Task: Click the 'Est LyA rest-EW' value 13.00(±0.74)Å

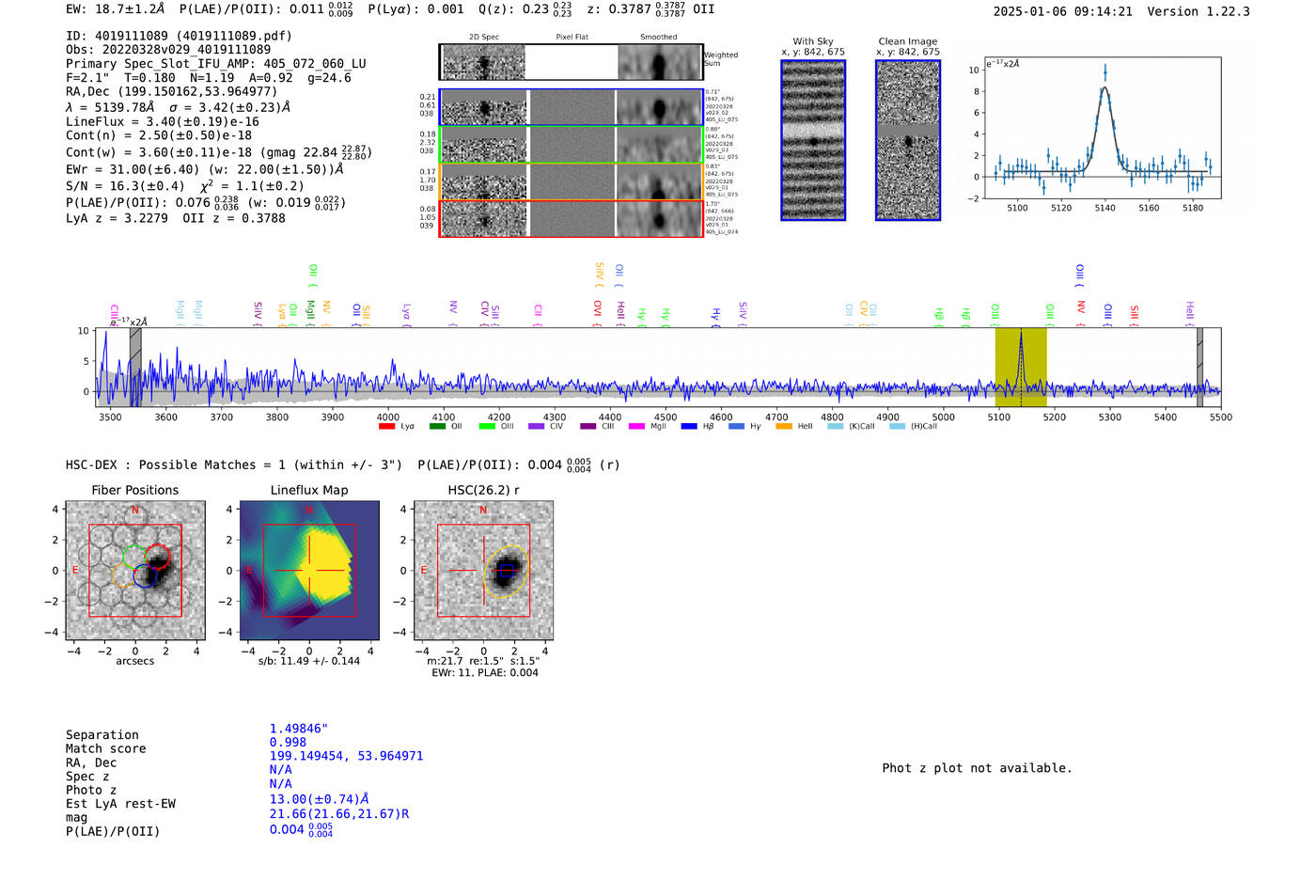Action: (320, 799)
